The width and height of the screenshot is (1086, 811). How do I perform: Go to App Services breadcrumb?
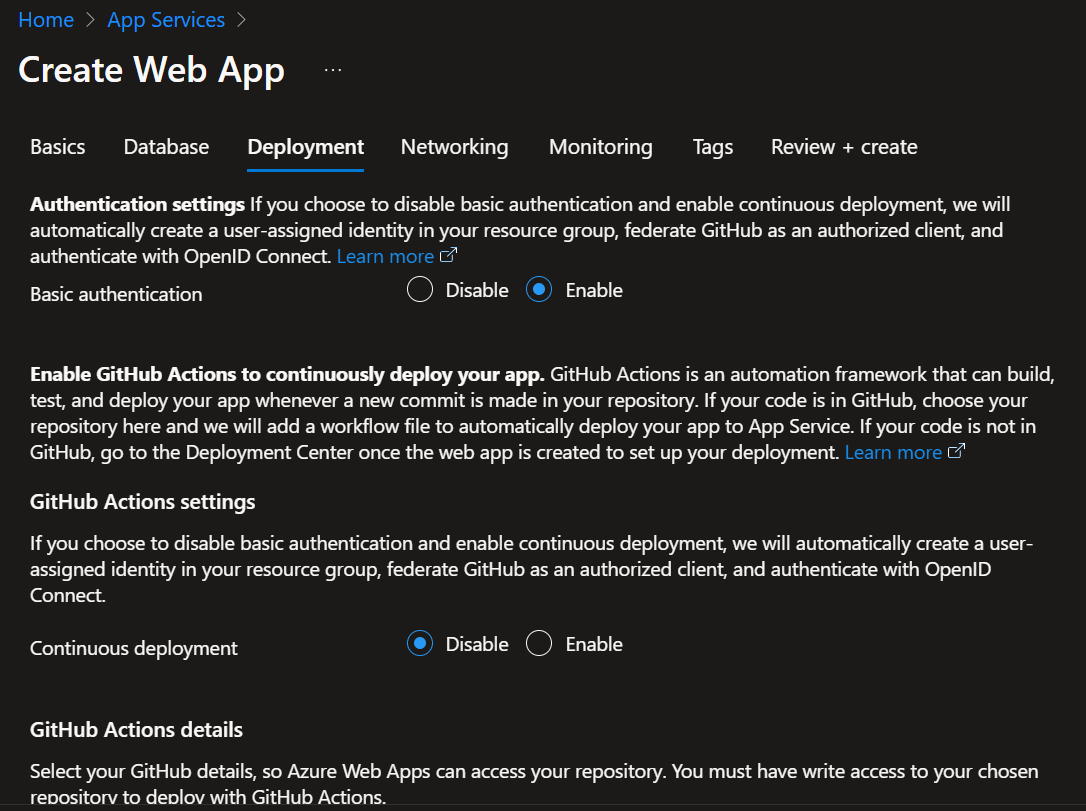coord(166,19)
